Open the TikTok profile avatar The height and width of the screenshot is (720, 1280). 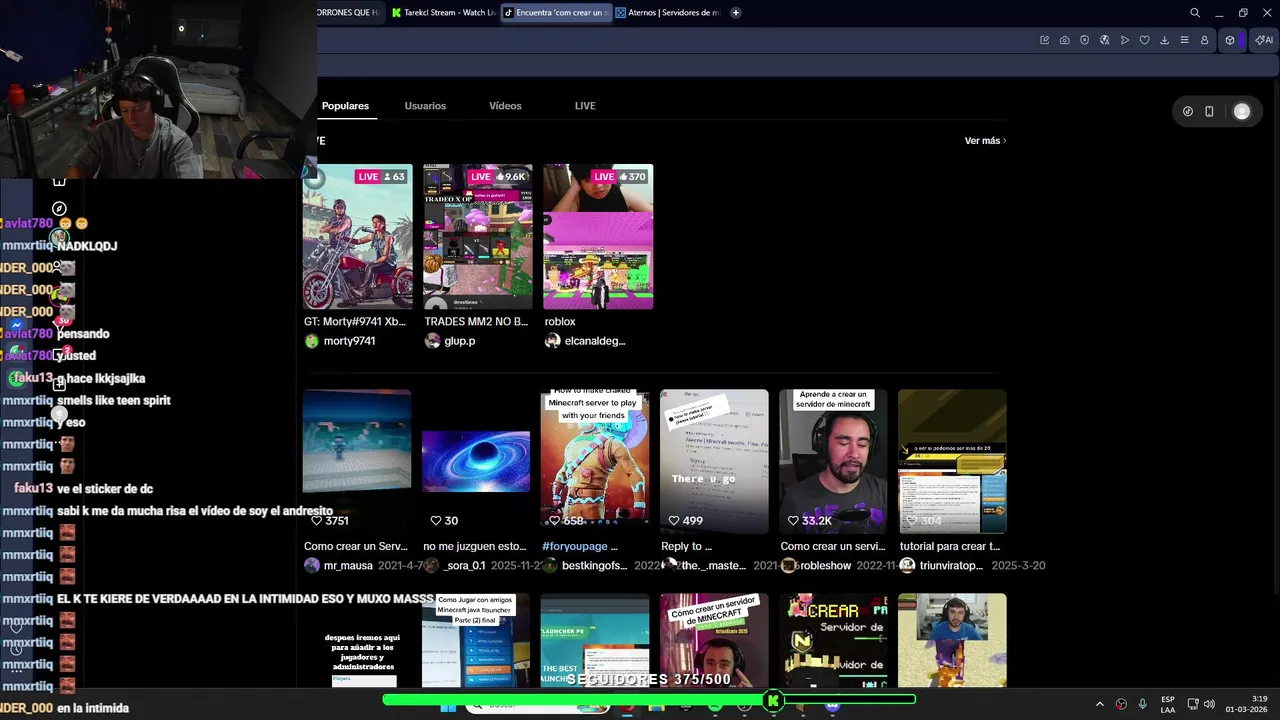click(1242, 112)
